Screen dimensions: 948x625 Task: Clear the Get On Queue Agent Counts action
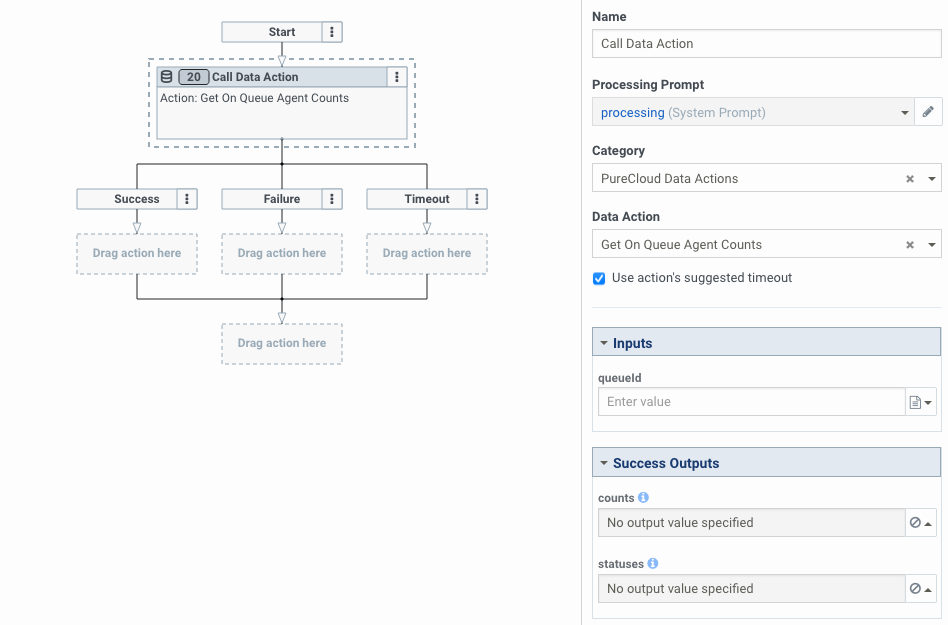tap(909, 244)
